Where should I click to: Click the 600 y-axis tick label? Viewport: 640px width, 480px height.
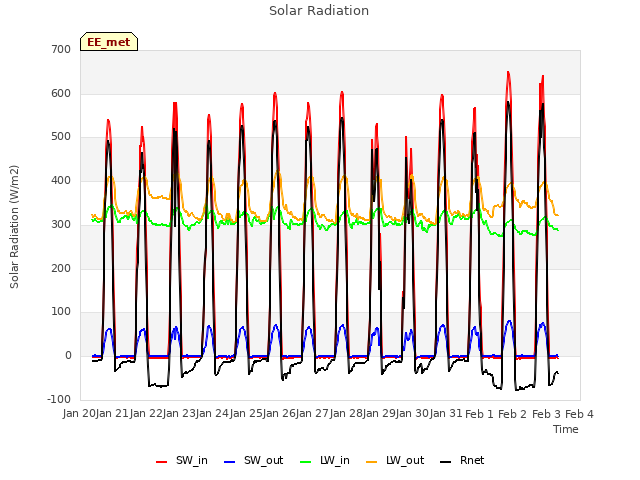coord(61,93)
